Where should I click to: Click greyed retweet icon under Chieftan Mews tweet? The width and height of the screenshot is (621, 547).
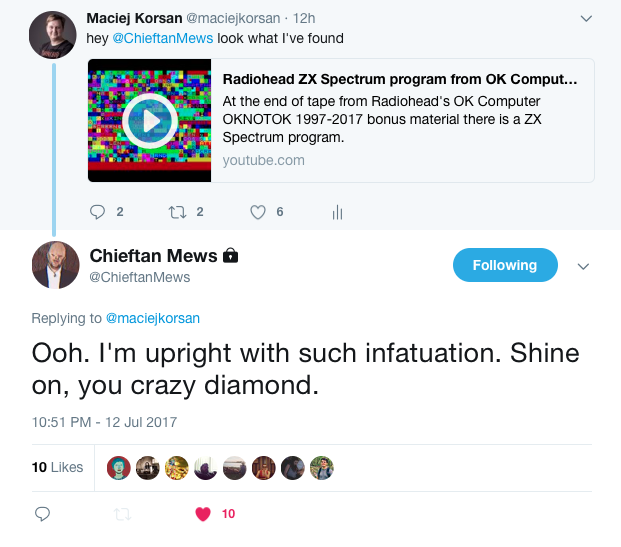point(122,514)
